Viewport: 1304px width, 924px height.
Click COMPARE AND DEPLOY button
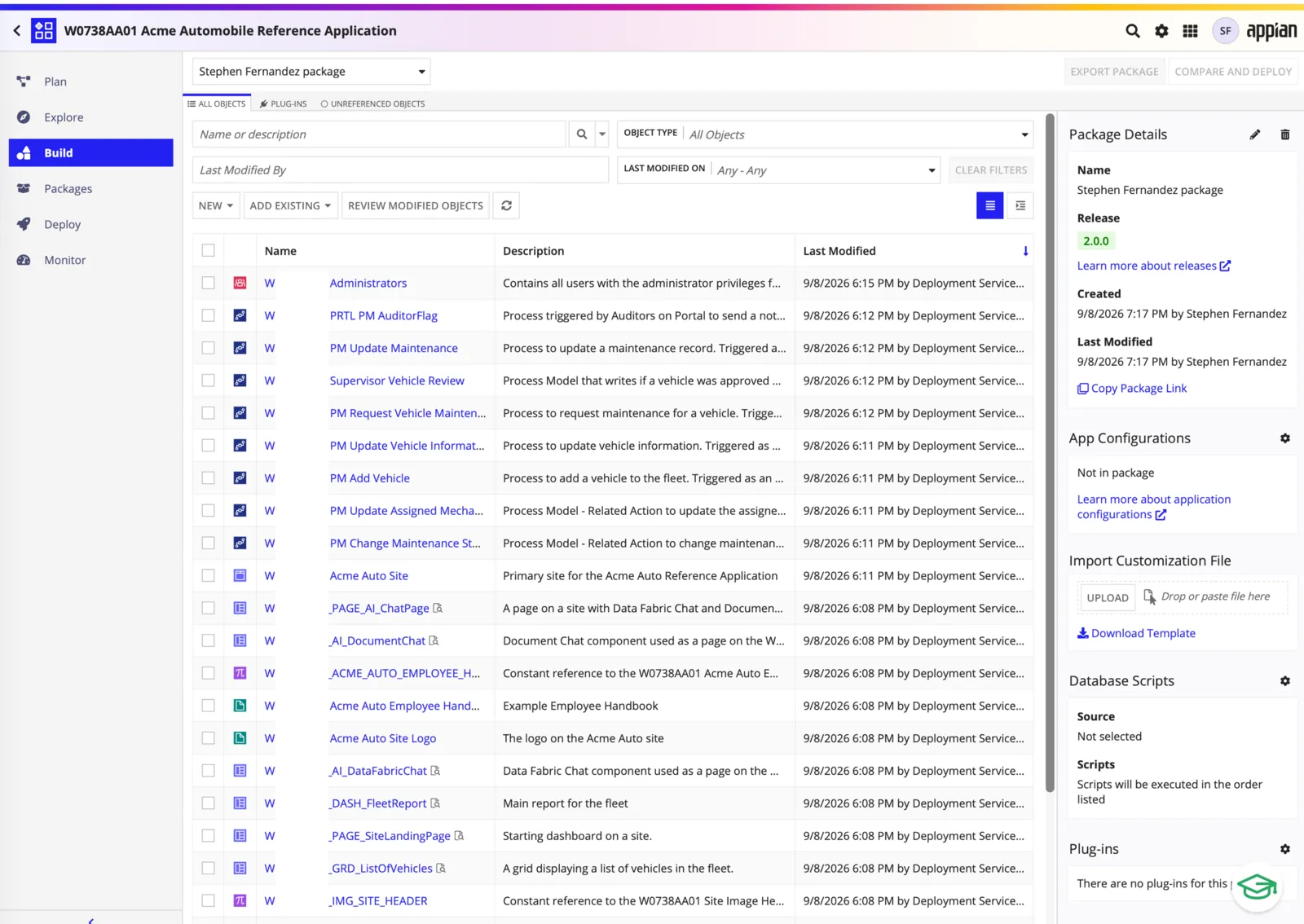click(1233, 72)
